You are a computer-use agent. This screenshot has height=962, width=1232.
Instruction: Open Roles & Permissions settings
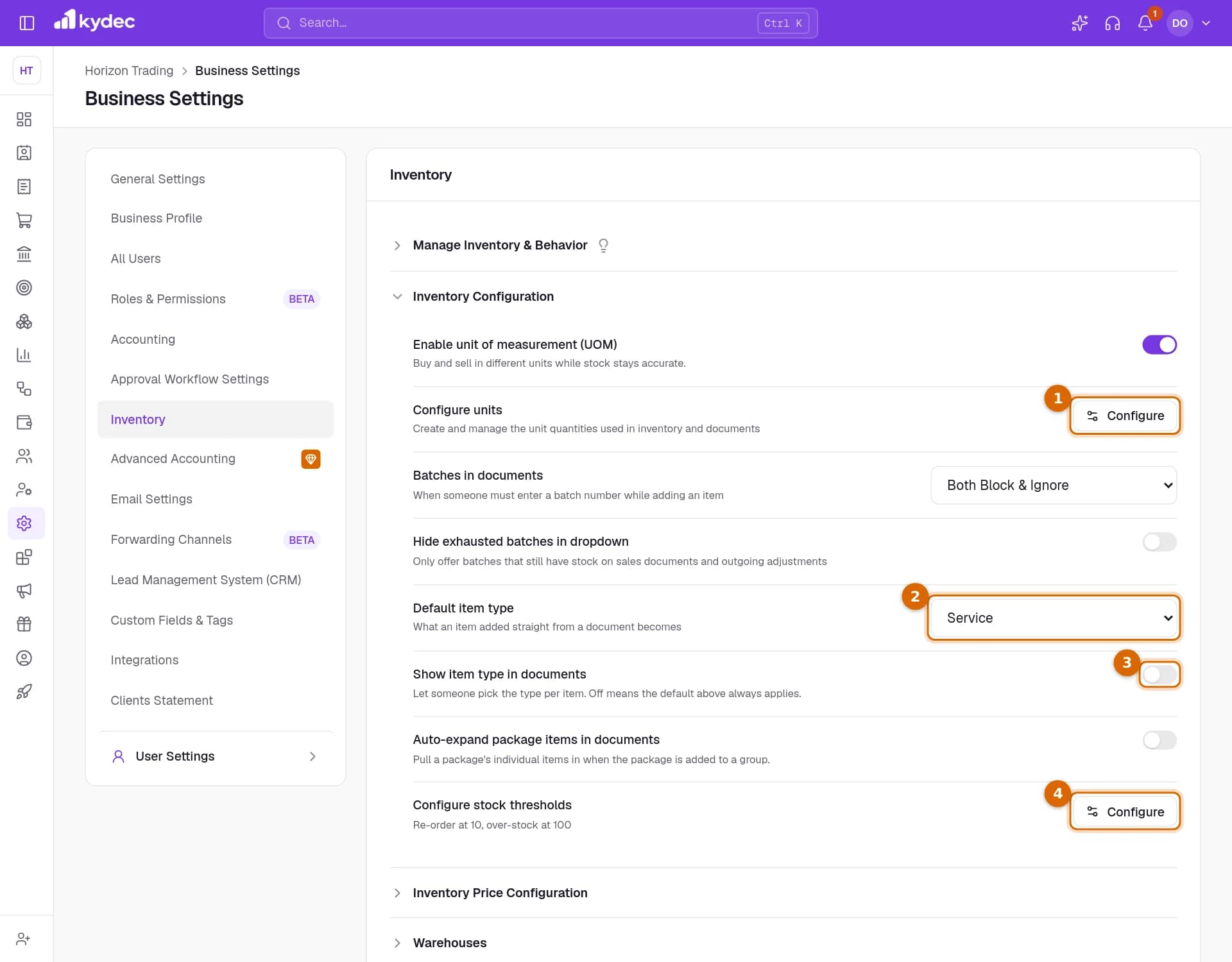click(x=216, y=299)
